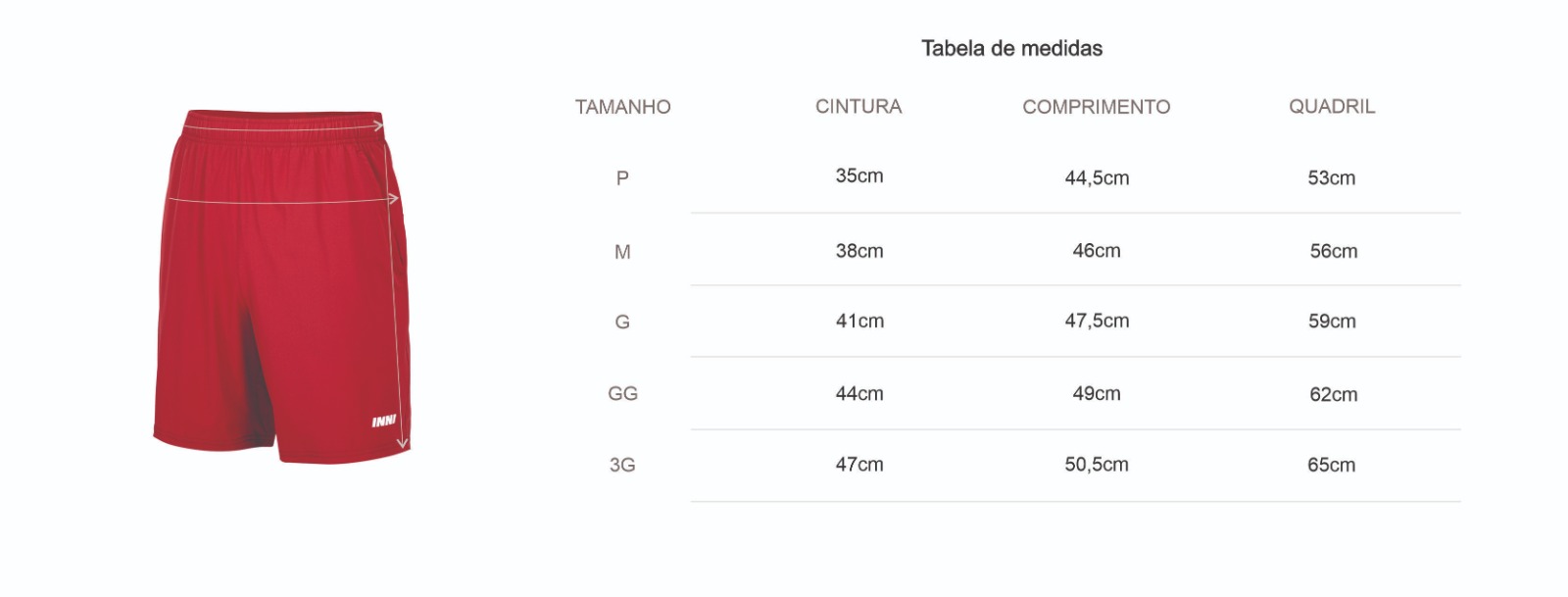Click the red shorts product image
The height and width of the screenshot is (597, 1568).
[282, 285]
